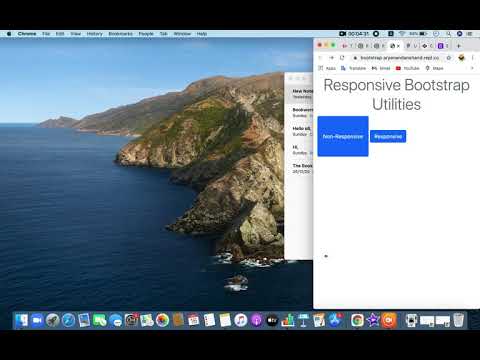Open Pages in the Dock
The width and height of the screenshot is (480, 360).
pos(319,320)
